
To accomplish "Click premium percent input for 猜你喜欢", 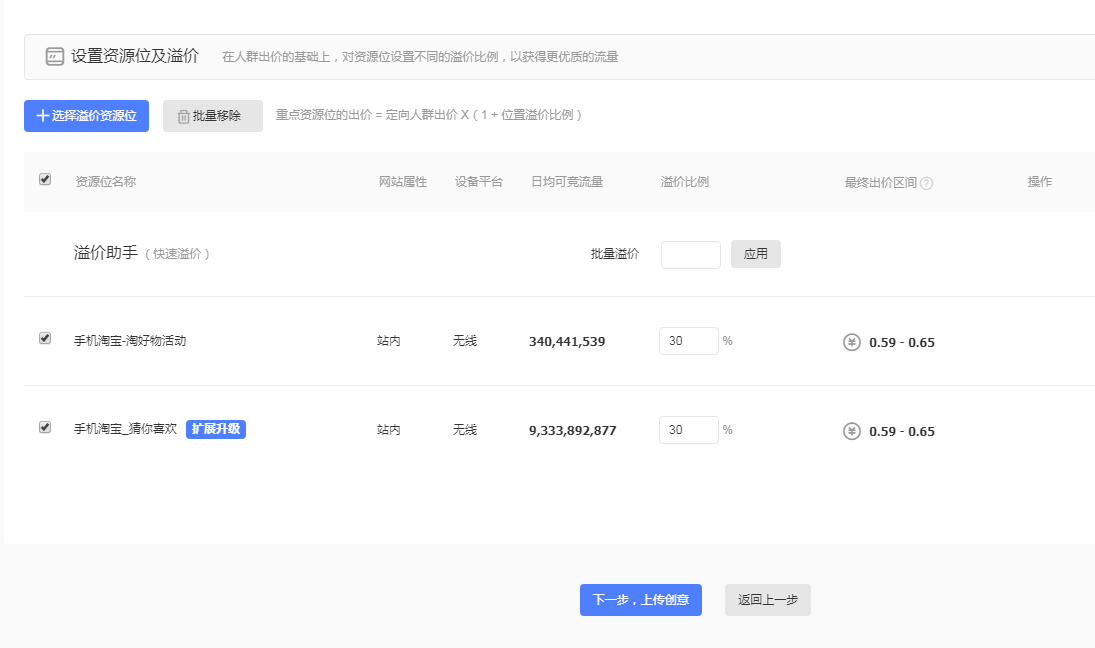I will click(x=688, y=430).
